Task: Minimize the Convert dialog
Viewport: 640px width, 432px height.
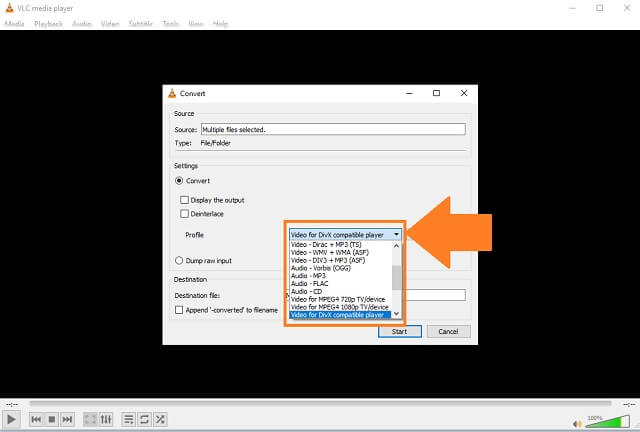Action: point(409,93)
